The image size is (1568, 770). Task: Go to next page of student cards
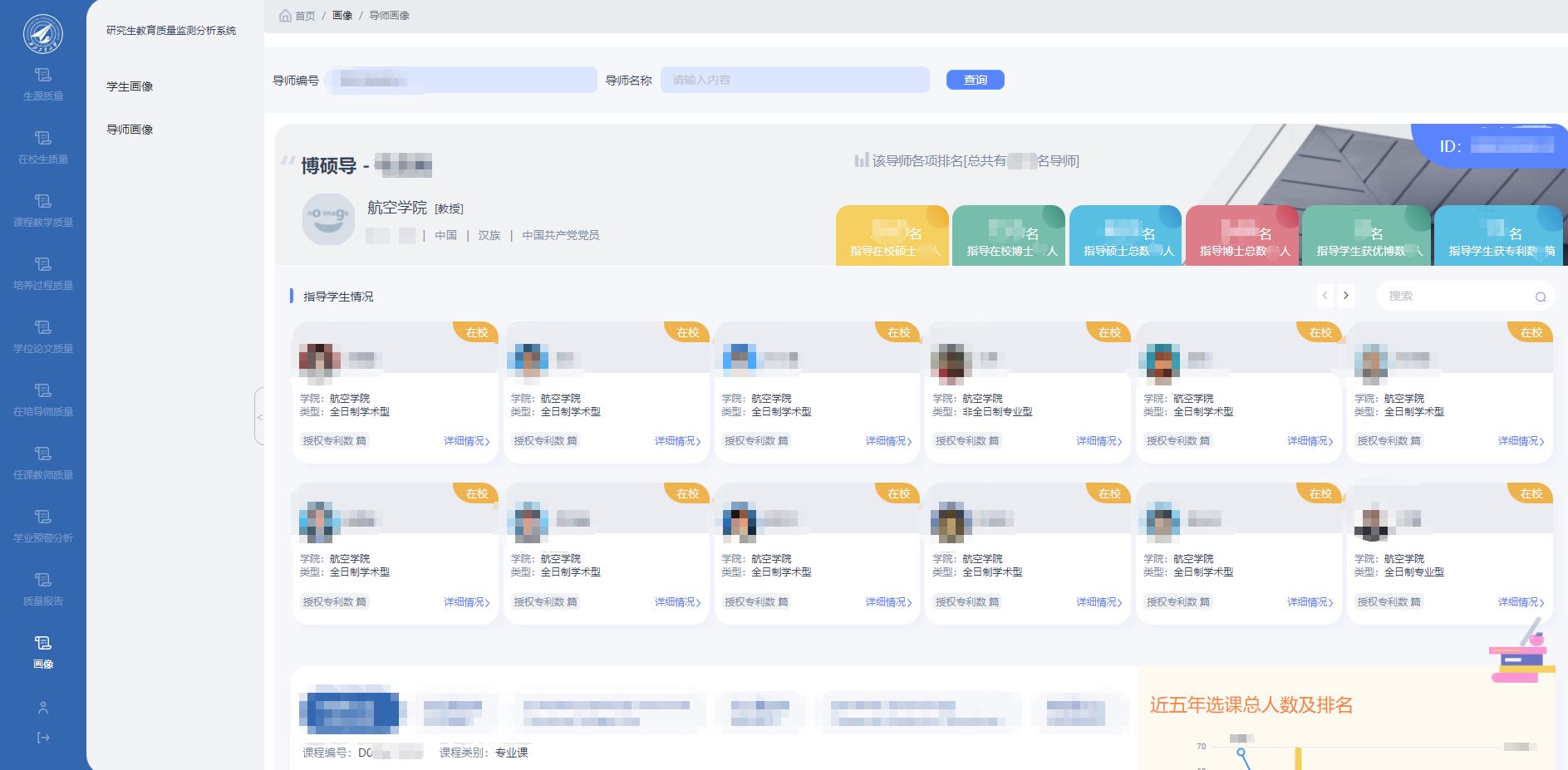tap(1345, 296)
